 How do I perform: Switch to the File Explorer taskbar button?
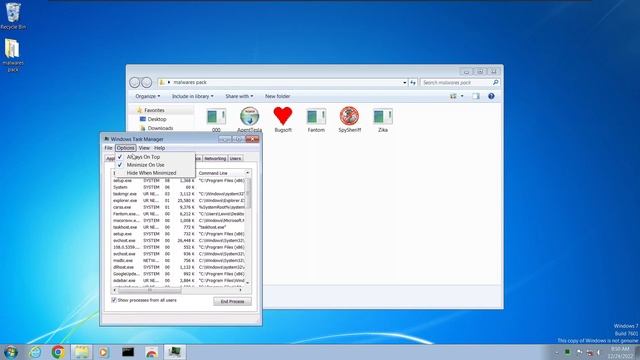pyautogui.click(x=81, y=352)
